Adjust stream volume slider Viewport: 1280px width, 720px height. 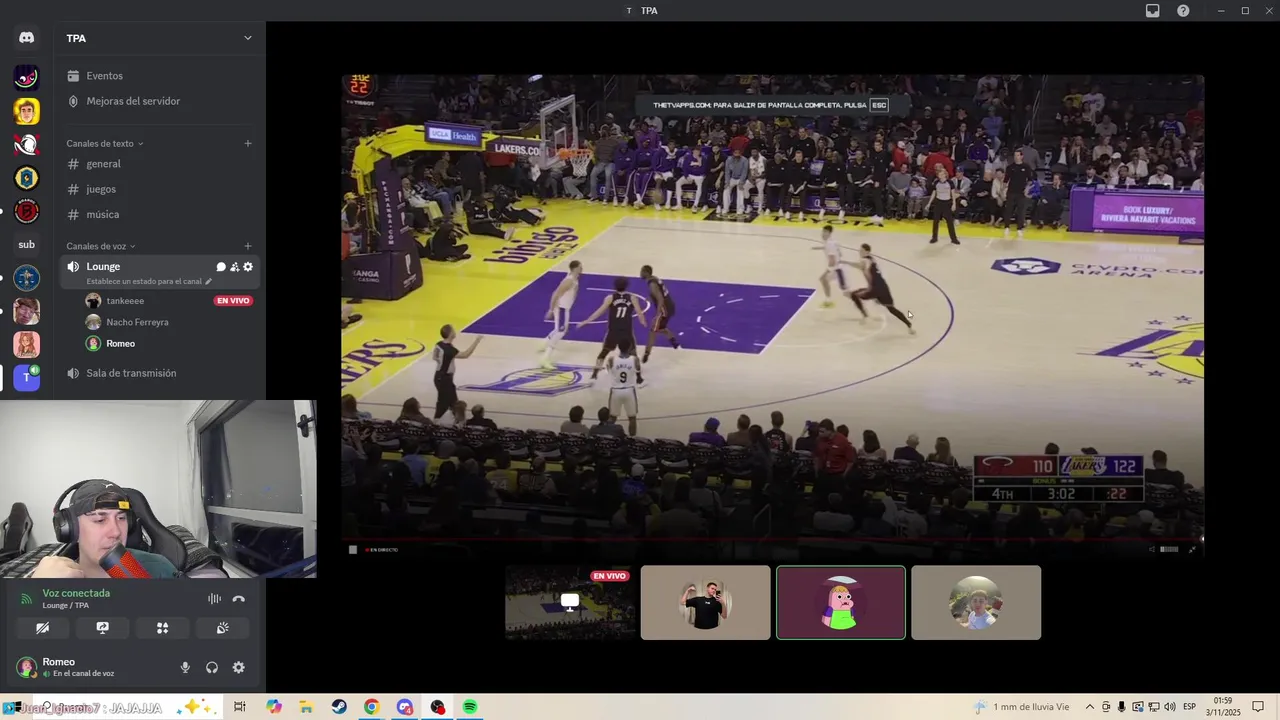1168,549
